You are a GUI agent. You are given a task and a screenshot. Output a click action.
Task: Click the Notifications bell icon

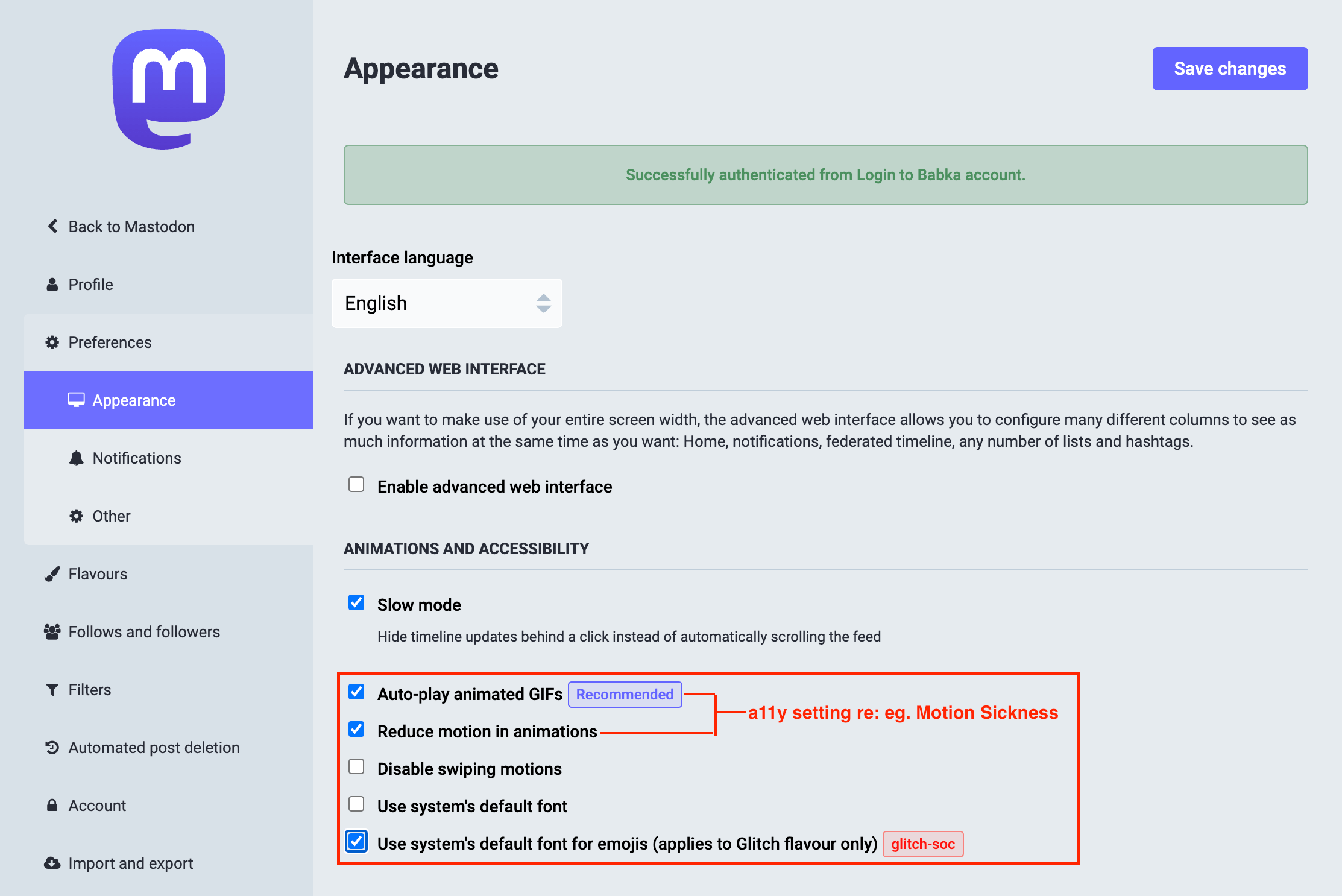77,458
